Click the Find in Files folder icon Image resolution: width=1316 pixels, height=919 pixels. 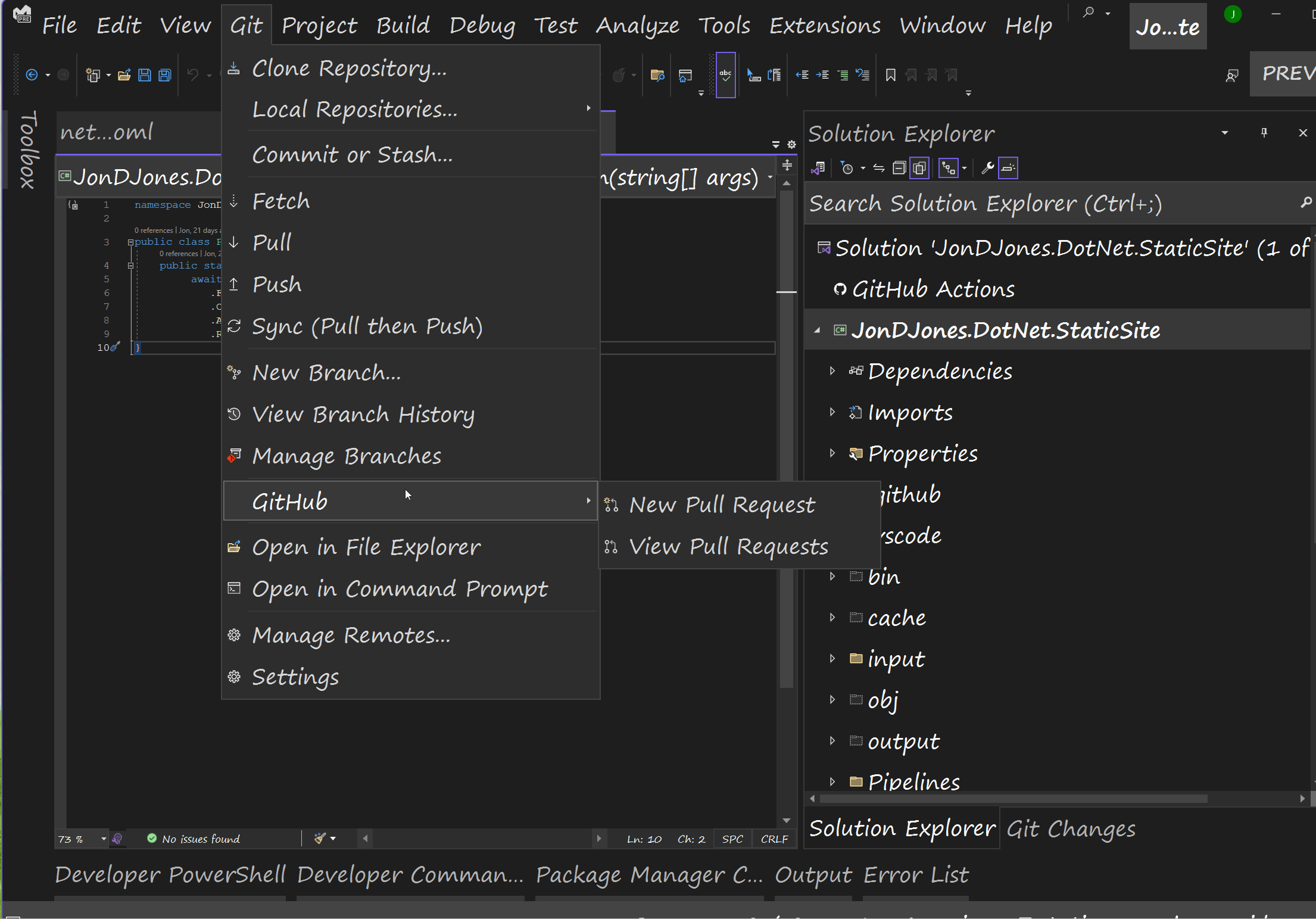[657, 75]
